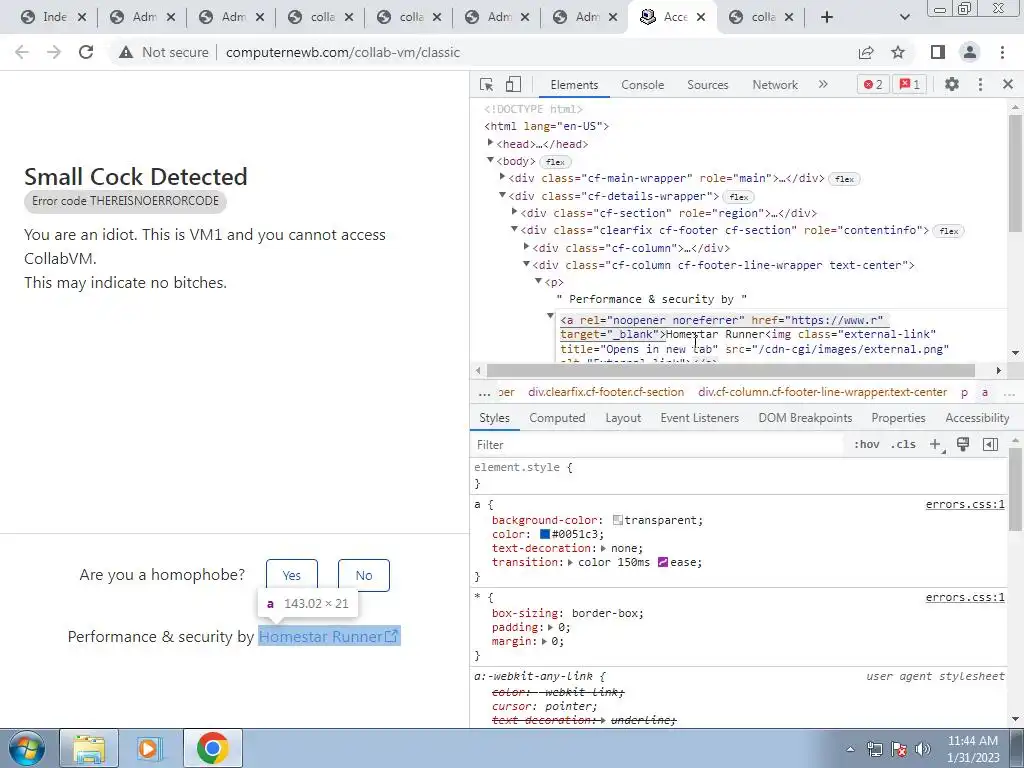Screen dimensions: 1024x768
Task: Open the Windows Start menu
Action: [x=27, y=748]
